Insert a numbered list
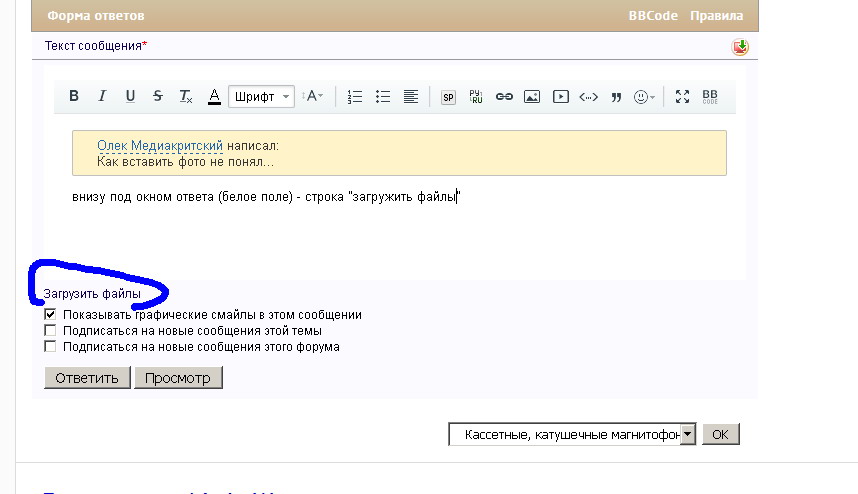 click(354, 97)
